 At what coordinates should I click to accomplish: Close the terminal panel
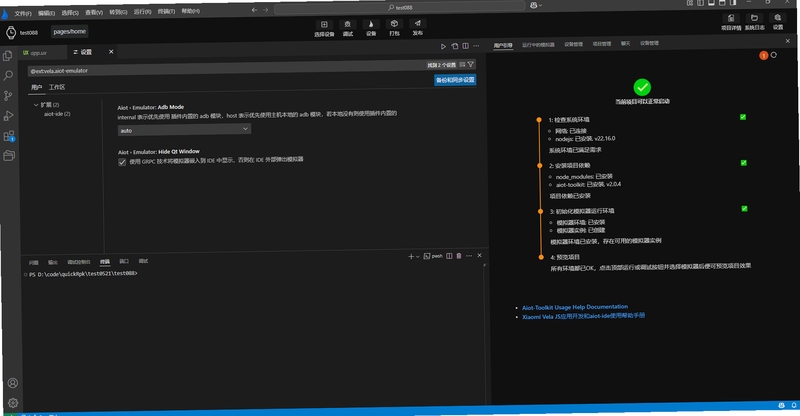[480, 255]
